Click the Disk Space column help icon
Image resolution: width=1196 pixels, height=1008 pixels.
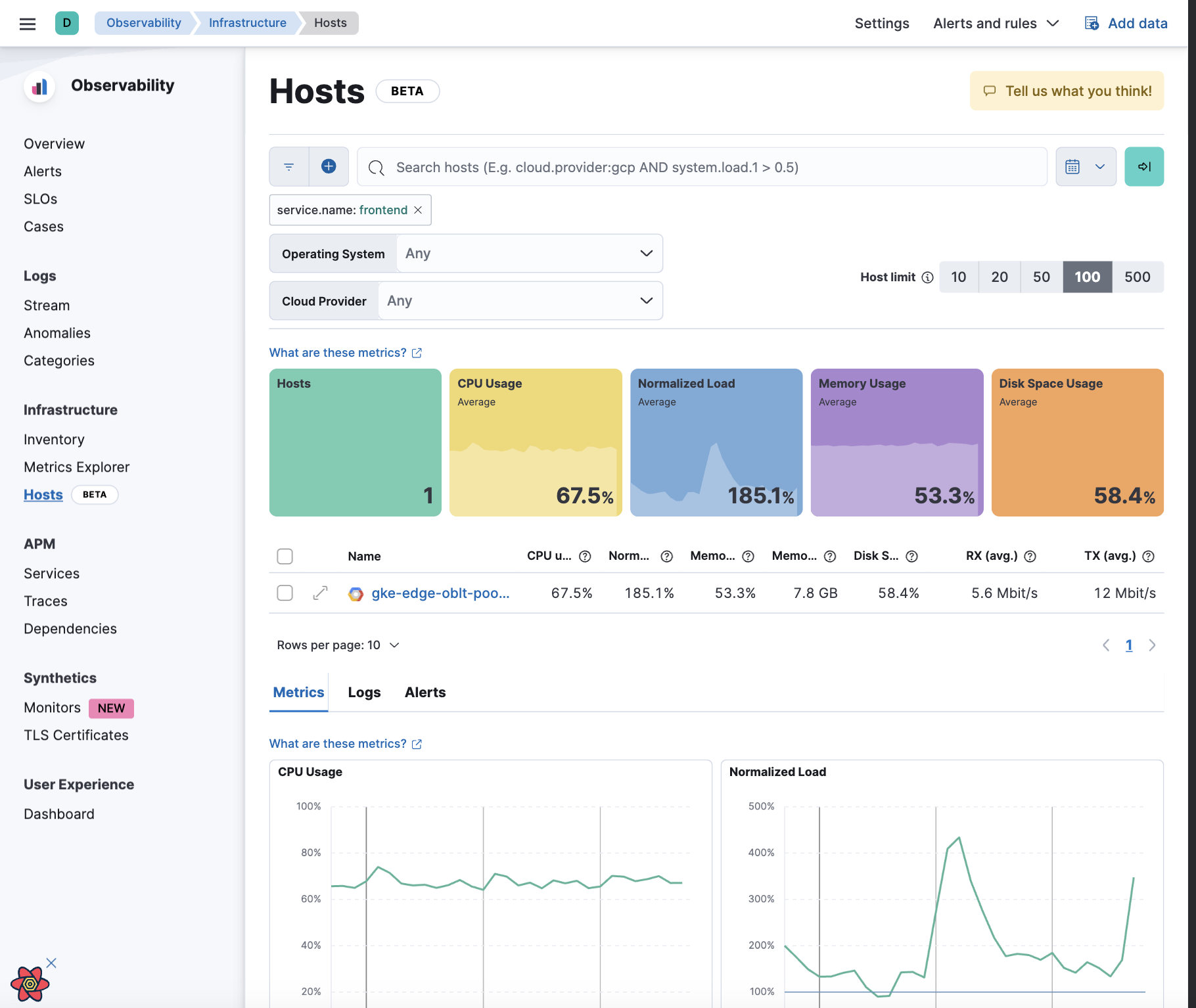click(911, 557)
